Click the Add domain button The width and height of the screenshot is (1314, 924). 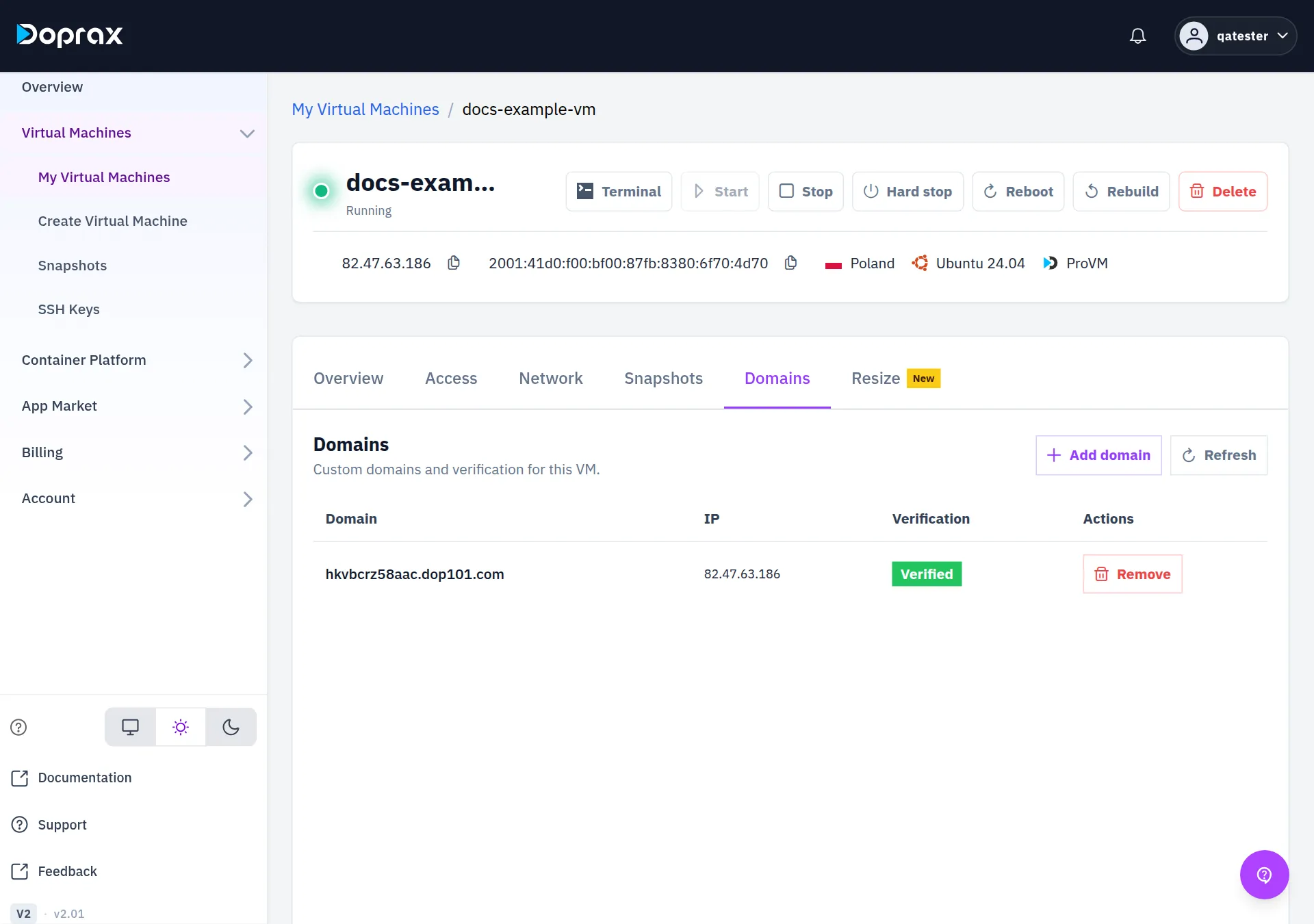click(1098, 455)
